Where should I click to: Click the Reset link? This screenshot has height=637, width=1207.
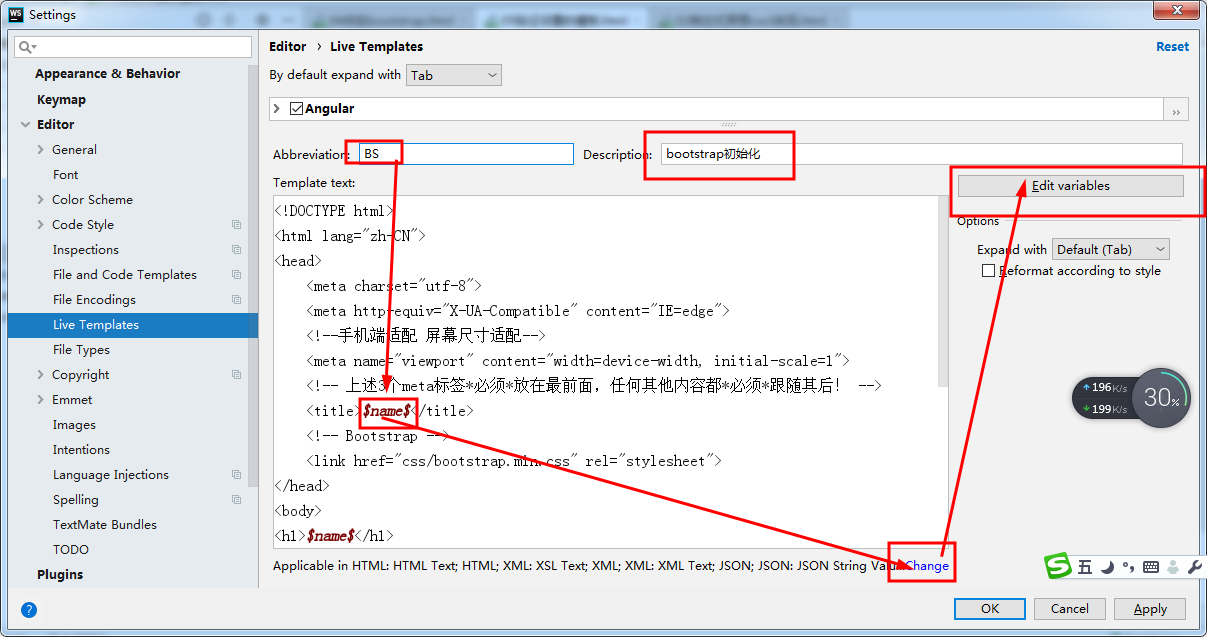pyautogui.click(x=1172, y=46)
